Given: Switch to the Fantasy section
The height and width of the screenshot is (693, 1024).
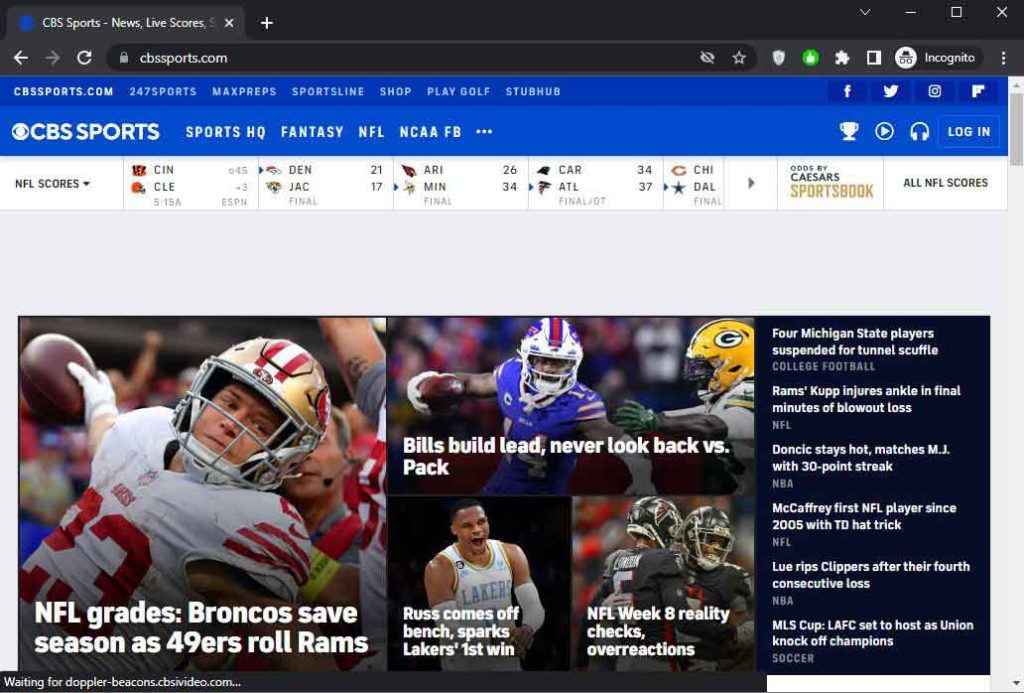Looking at the screenshot, I should pyautogui.click(x=312, y=131).
